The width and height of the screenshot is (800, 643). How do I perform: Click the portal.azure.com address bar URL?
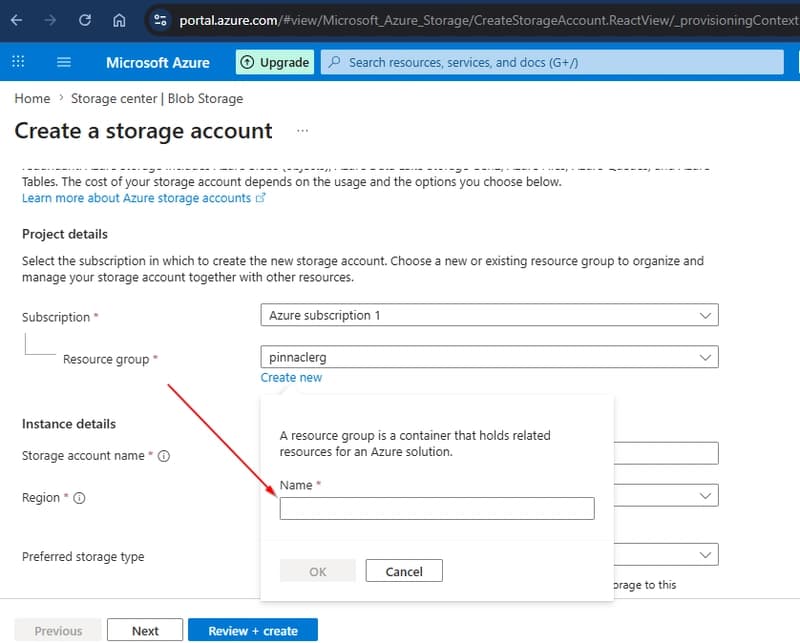[x=488, y=20]
